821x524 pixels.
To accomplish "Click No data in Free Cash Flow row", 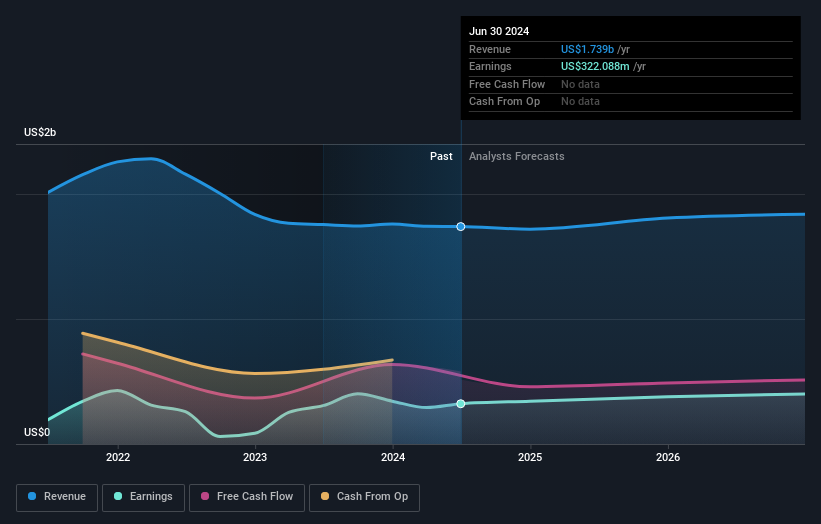I will [x=580, y=84].
